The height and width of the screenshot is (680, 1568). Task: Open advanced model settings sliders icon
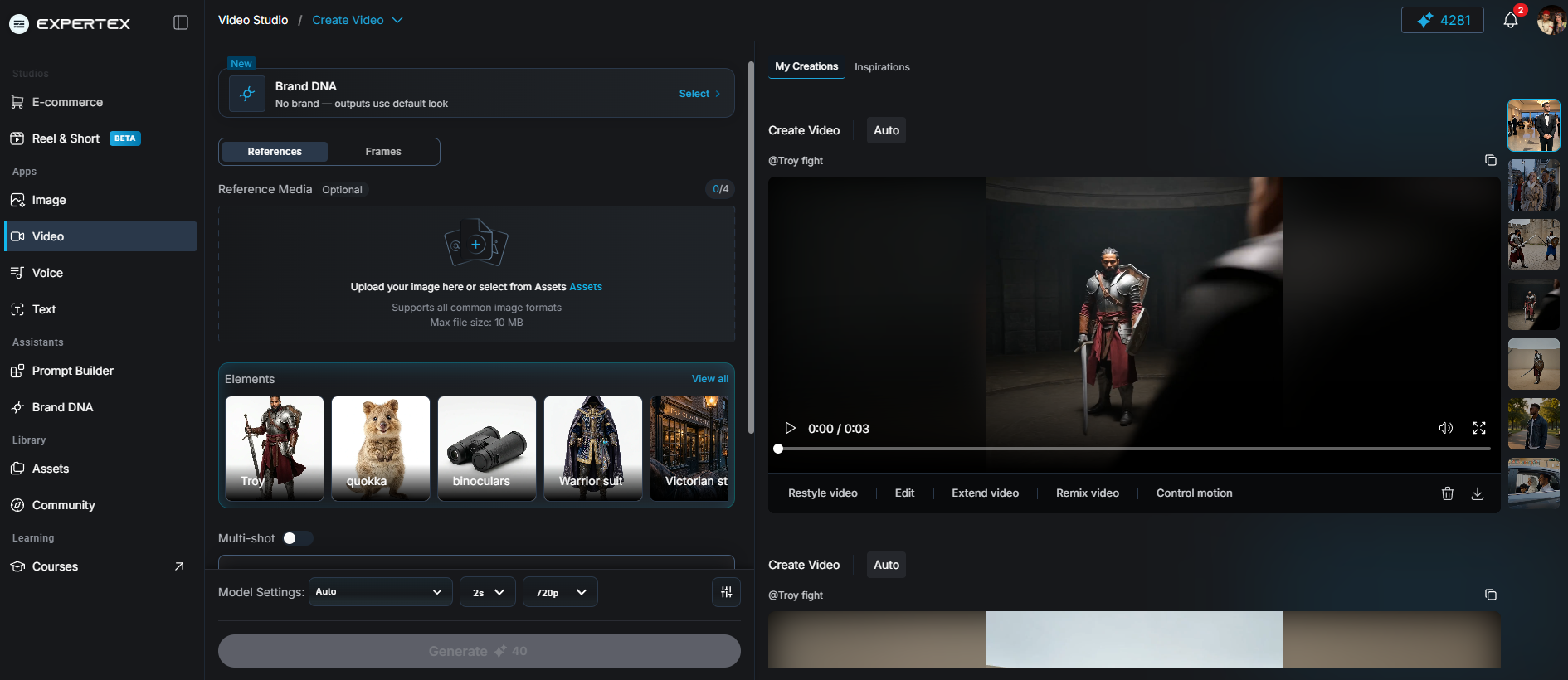click(x=726, y=592)
